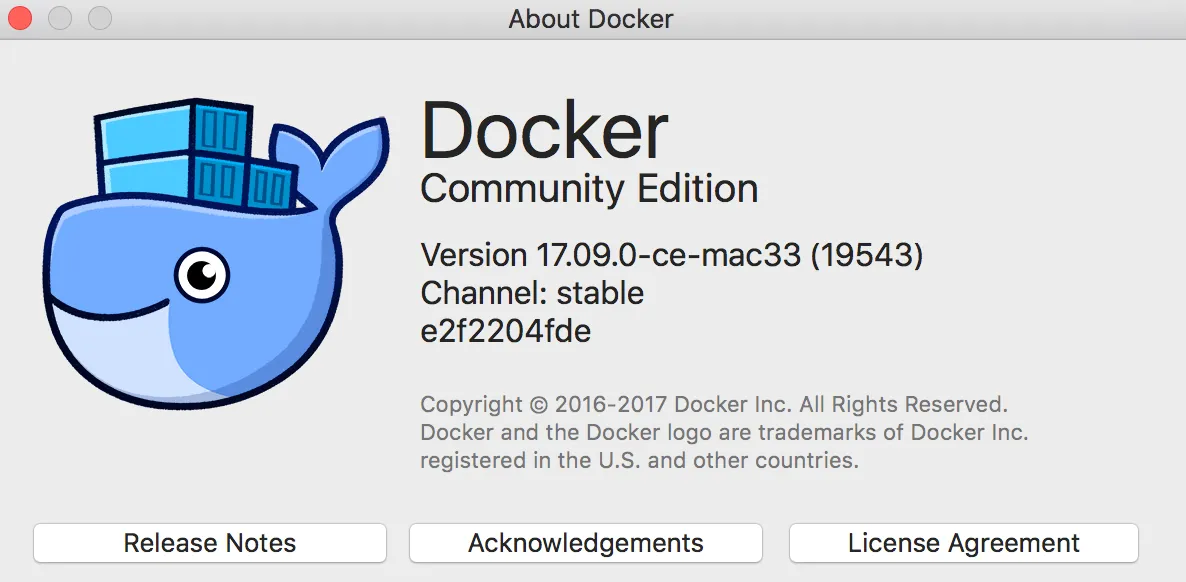
Task: Click the large 'Docker' heading
Action: click(545, 130)
